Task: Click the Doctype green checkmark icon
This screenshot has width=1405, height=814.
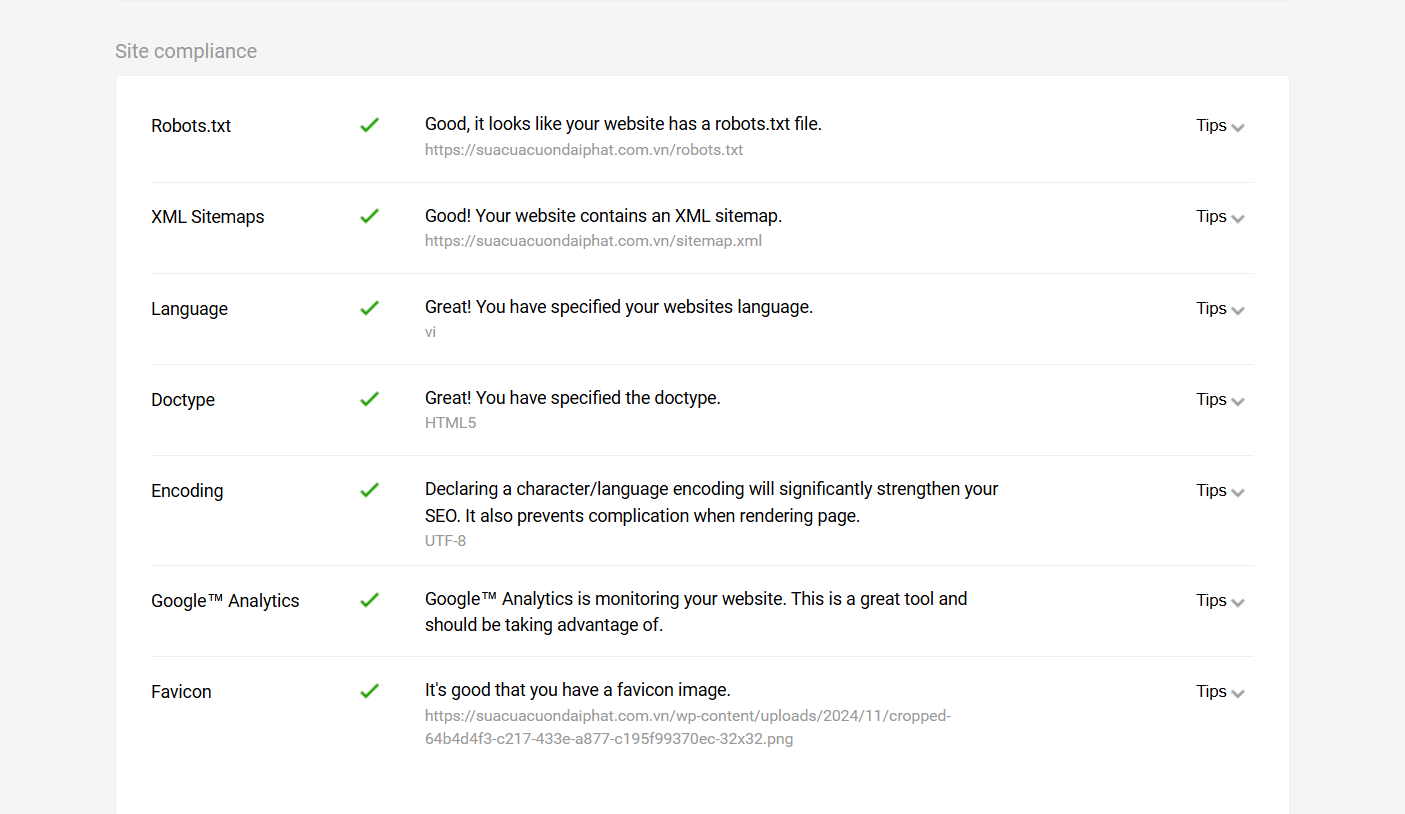Action: [369, 399]
